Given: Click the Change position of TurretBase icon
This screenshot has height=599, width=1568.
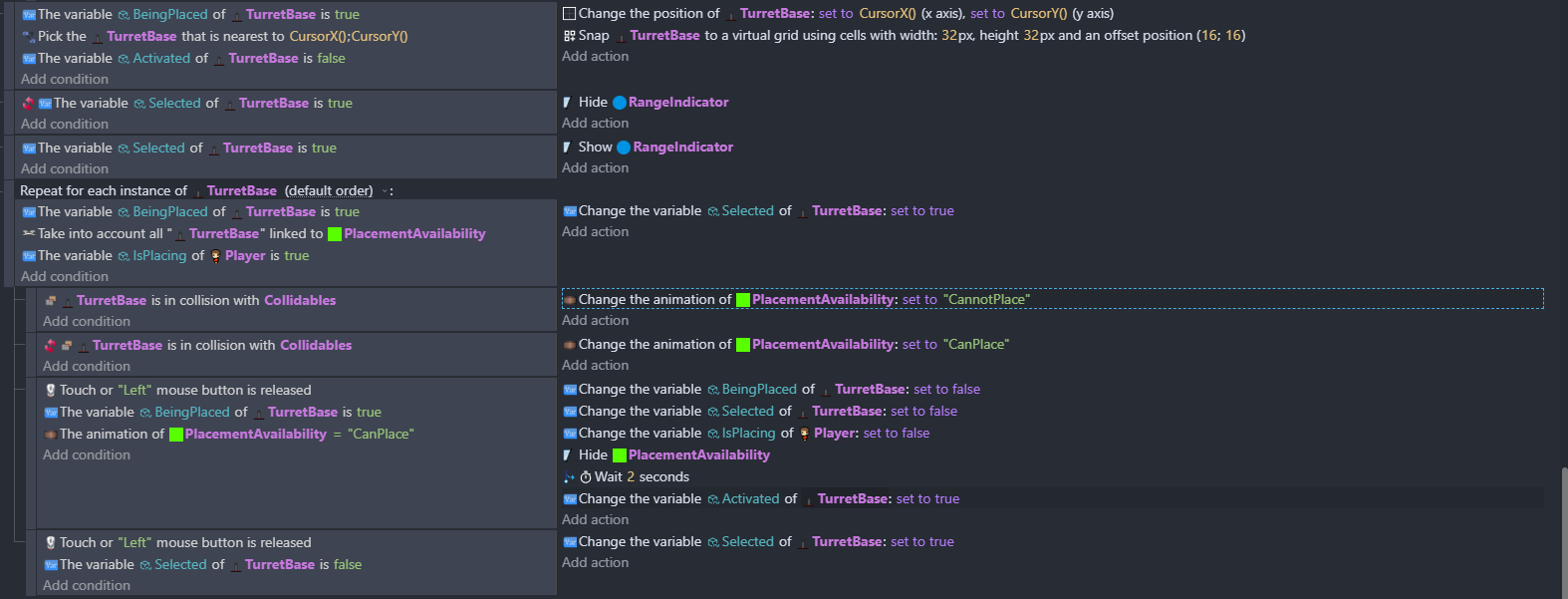Looking at the screenshot, I should tap(569, 13).
